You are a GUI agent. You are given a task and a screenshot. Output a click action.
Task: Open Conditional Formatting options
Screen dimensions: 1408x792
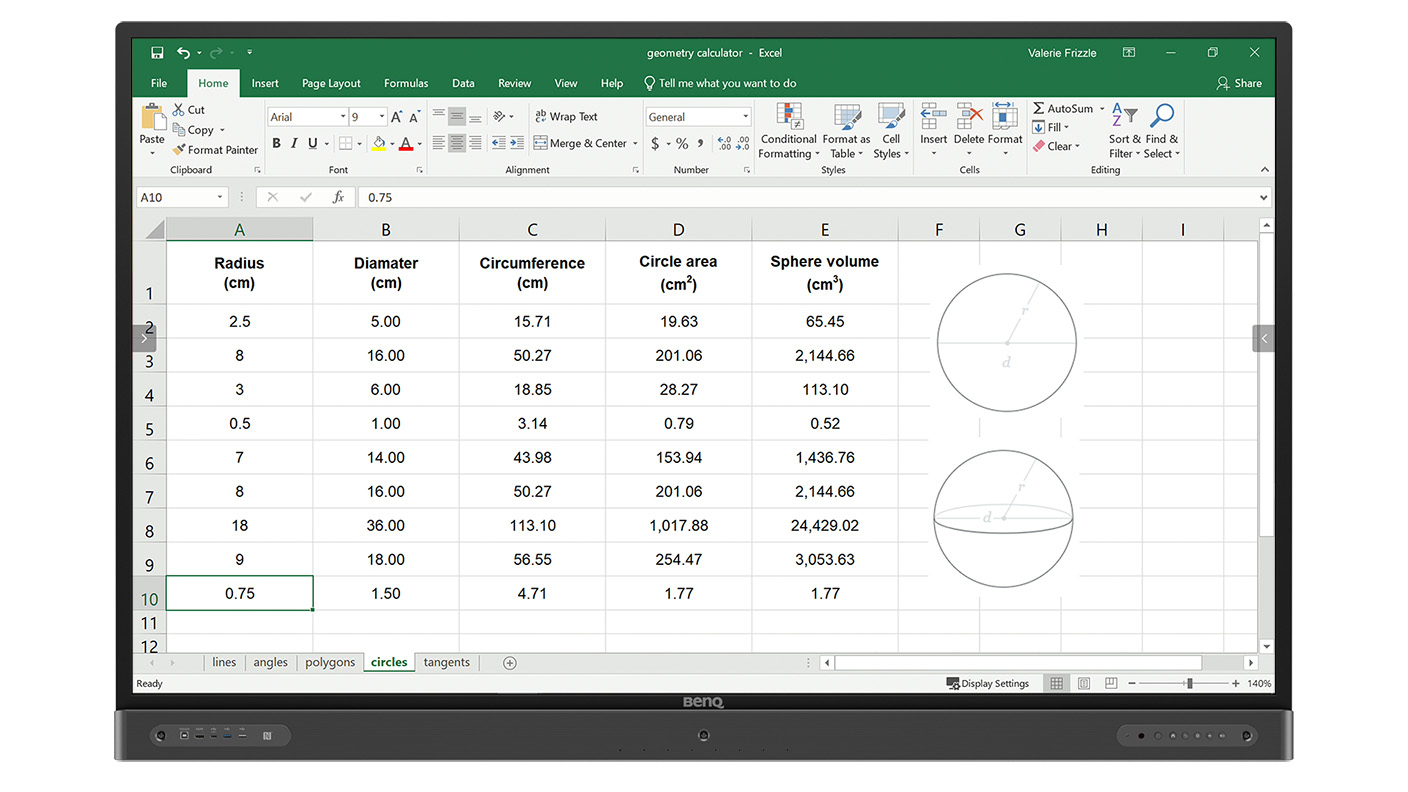tap(788, 130)
